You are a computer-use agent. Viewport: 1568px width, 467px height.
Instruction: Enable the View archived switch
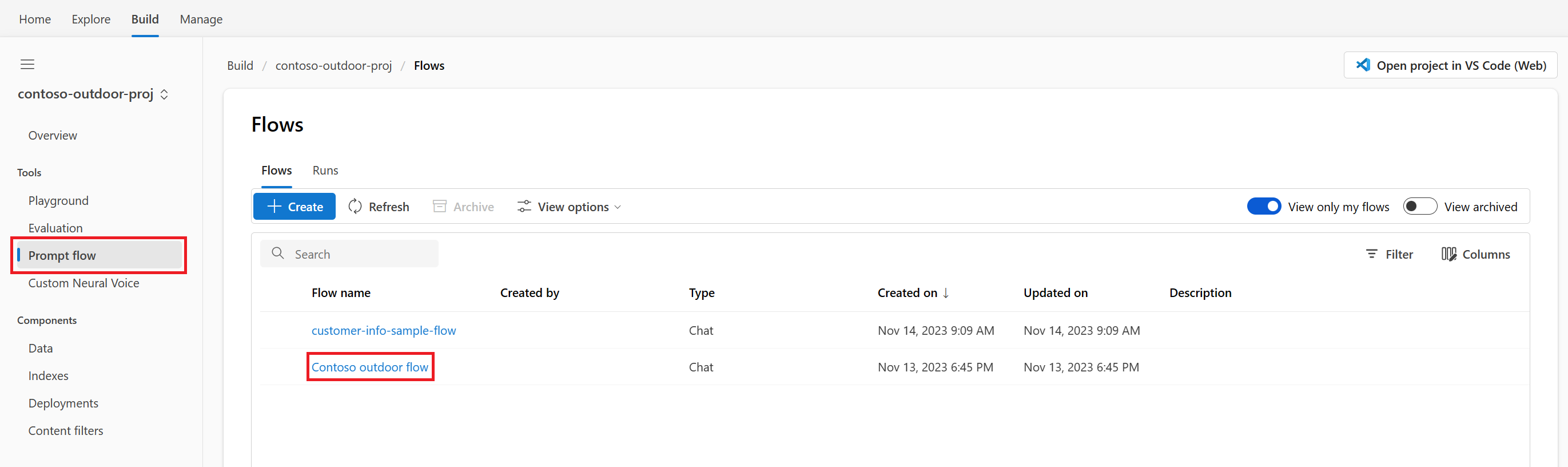tap(1419, 207)
